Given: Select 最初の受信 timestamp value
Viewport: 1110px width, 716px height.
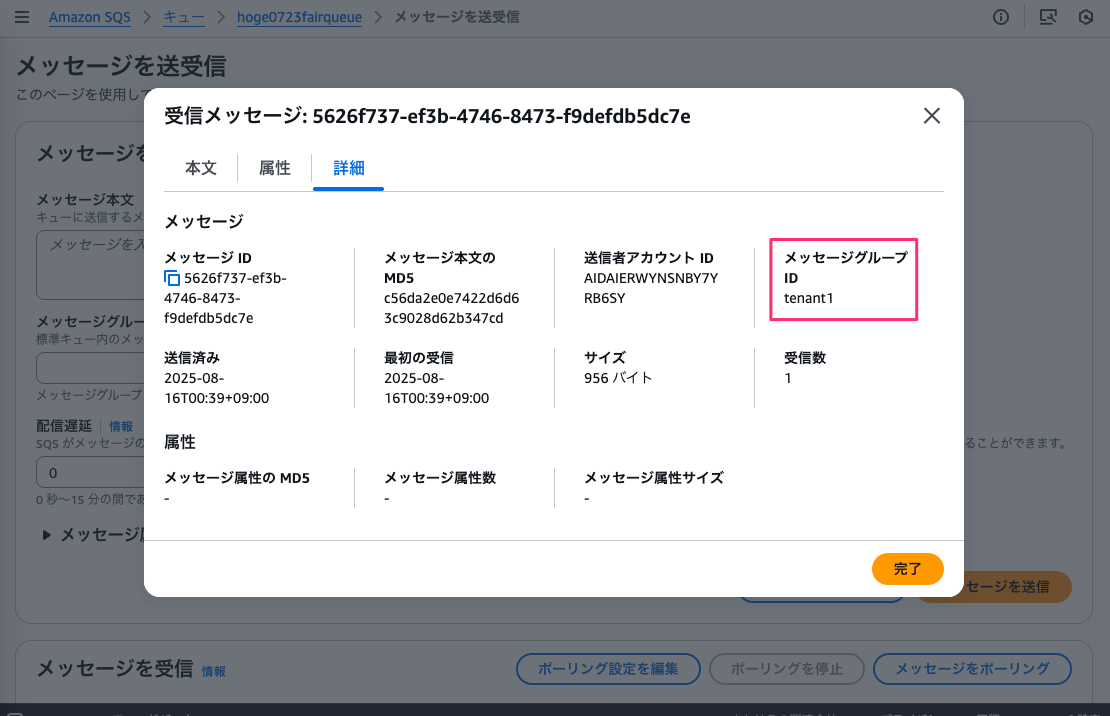Looking at the screenshot, I should [437, 388].
